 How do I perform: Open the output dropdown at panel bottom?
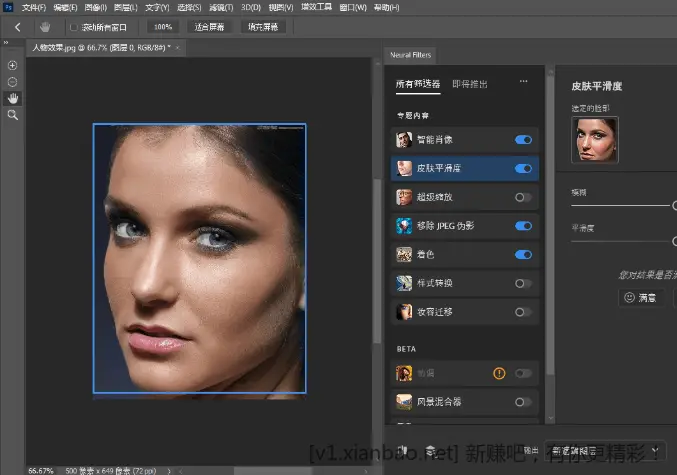tap(604, 451)
